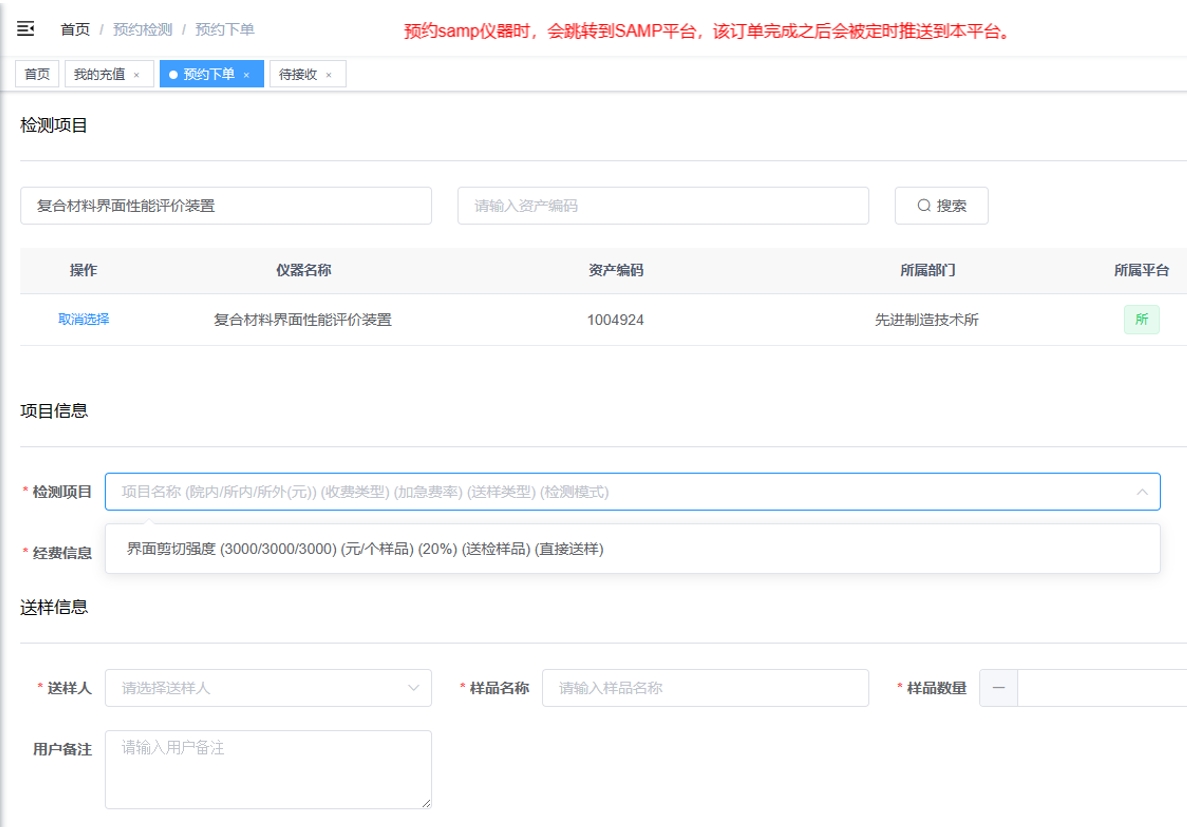The height and width of the screenshot is (827, 1187).
Task: Click the minus stepper for 样品数量
Action: (999, 688)
